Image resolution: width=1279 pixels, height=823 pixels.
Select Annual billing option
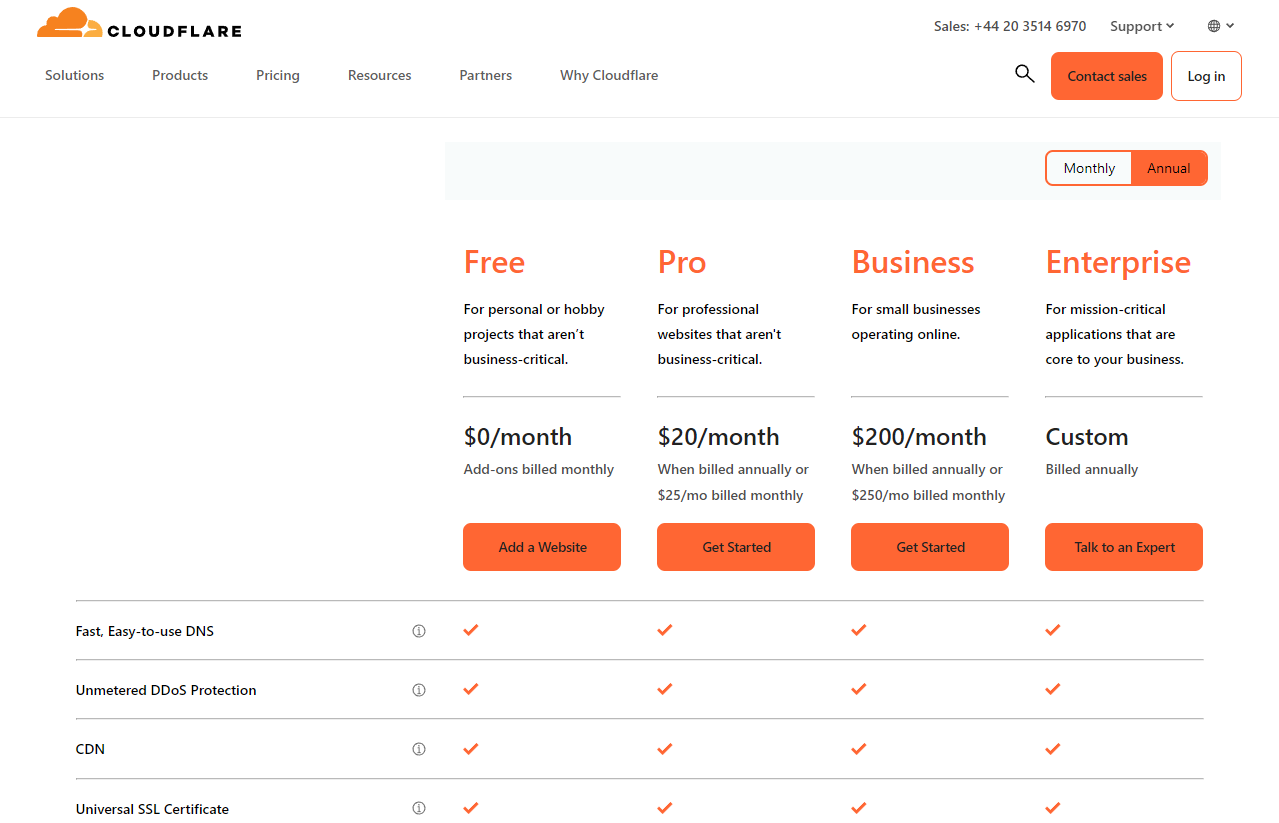(1168, 168)
